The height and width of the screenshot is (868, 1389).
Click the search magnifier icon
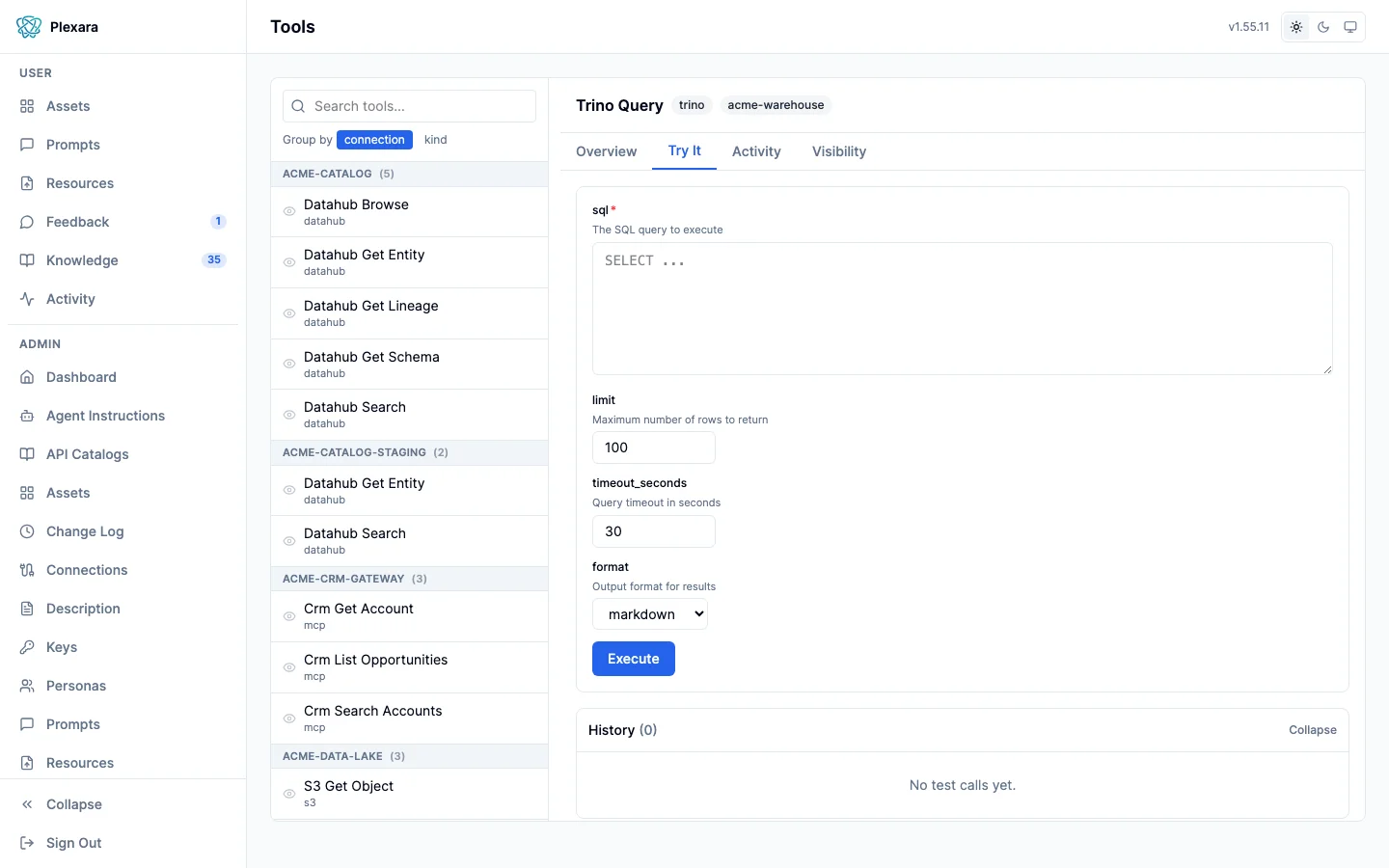pyautogui.click(x=298, y=106)
